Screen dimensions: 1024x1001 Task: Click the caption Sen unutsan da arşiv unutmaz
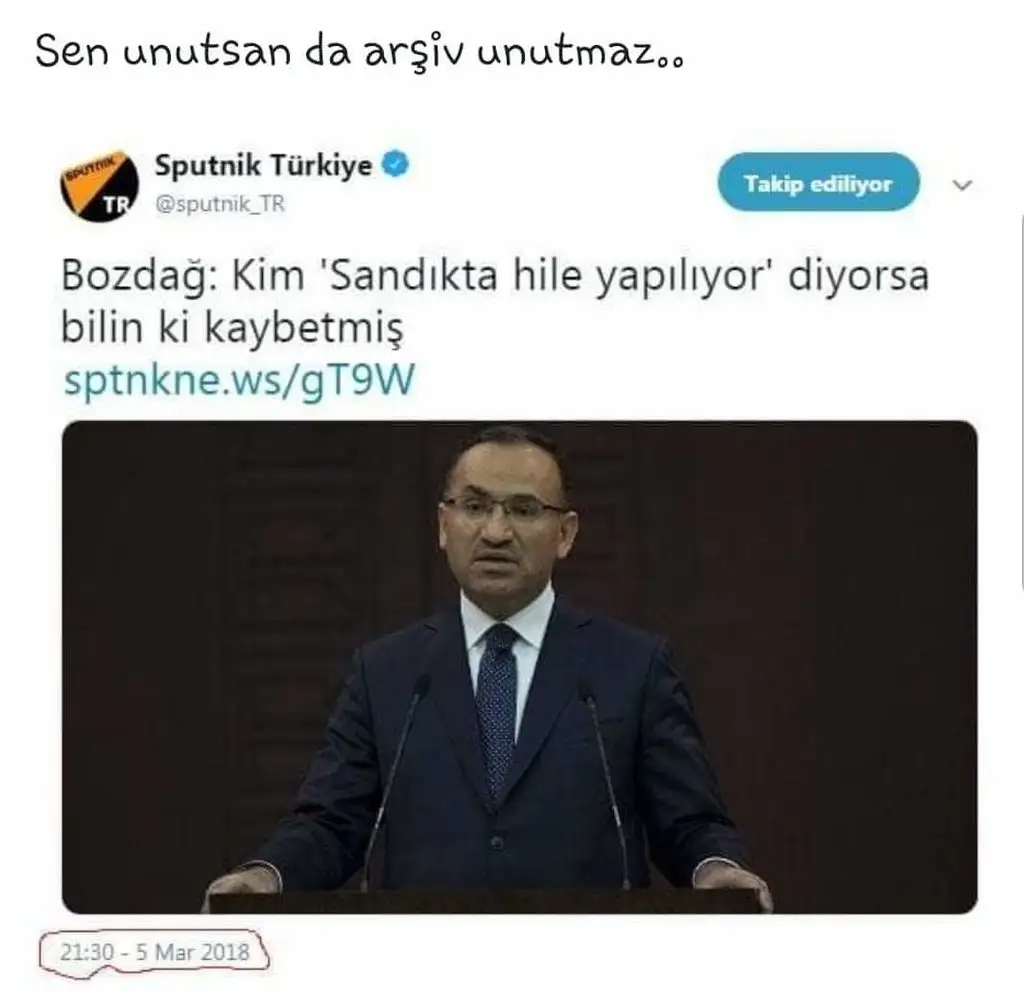(360, 52)
